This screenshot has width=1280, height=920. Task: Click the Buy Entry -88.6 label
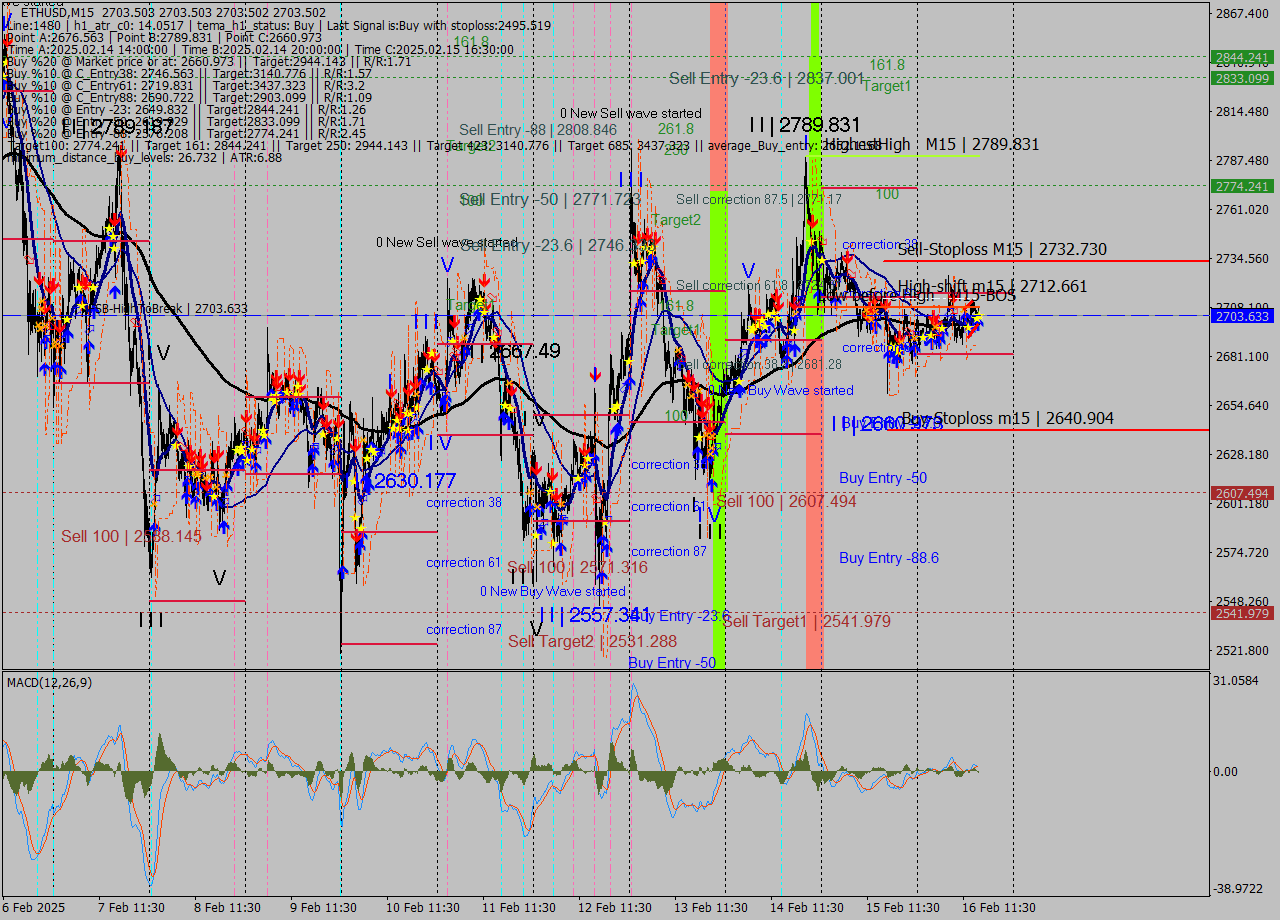click(888, 558)
